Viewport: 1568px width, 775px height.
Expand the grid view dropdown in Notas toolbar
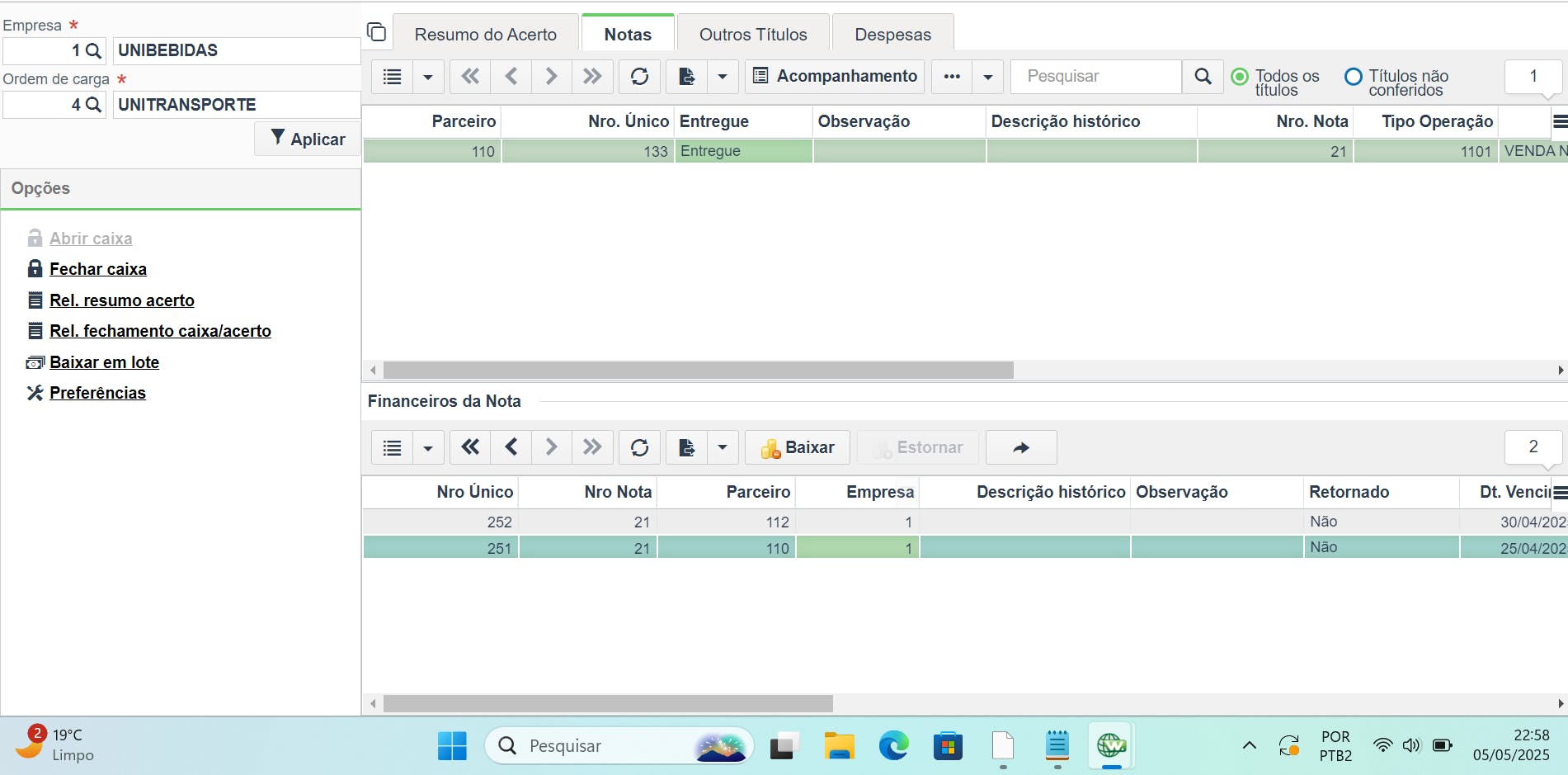pos(427,77)
